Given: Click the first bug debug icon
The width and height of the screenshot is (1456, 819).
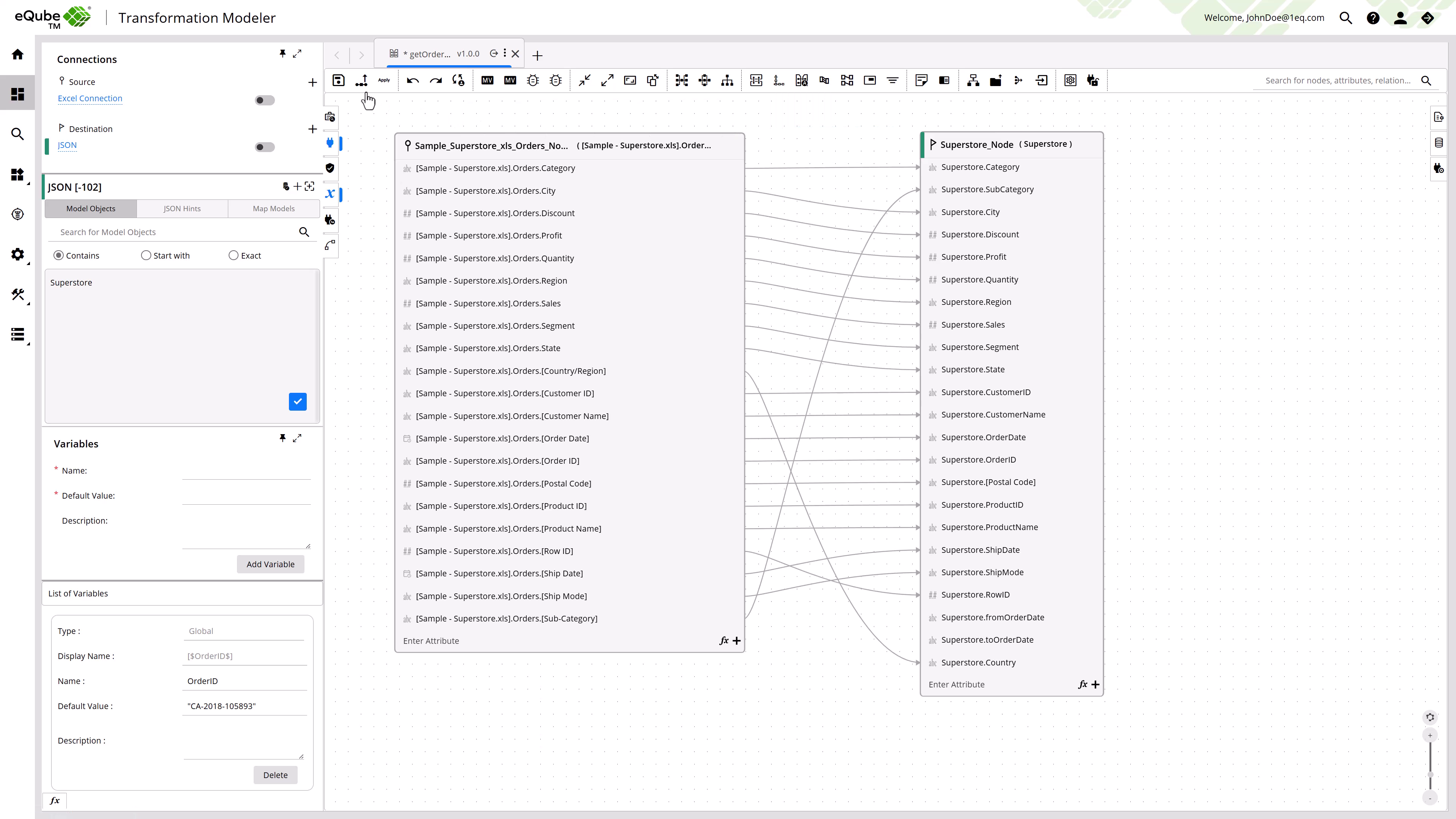Looking at the screenshot, I should pos(532,80).
